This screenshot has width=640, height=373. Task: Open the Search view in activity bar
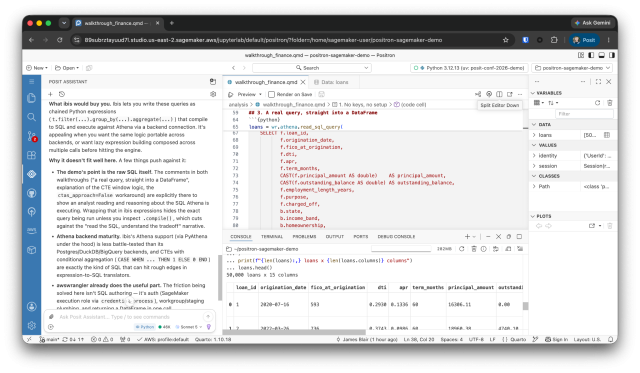pos(31,117)
